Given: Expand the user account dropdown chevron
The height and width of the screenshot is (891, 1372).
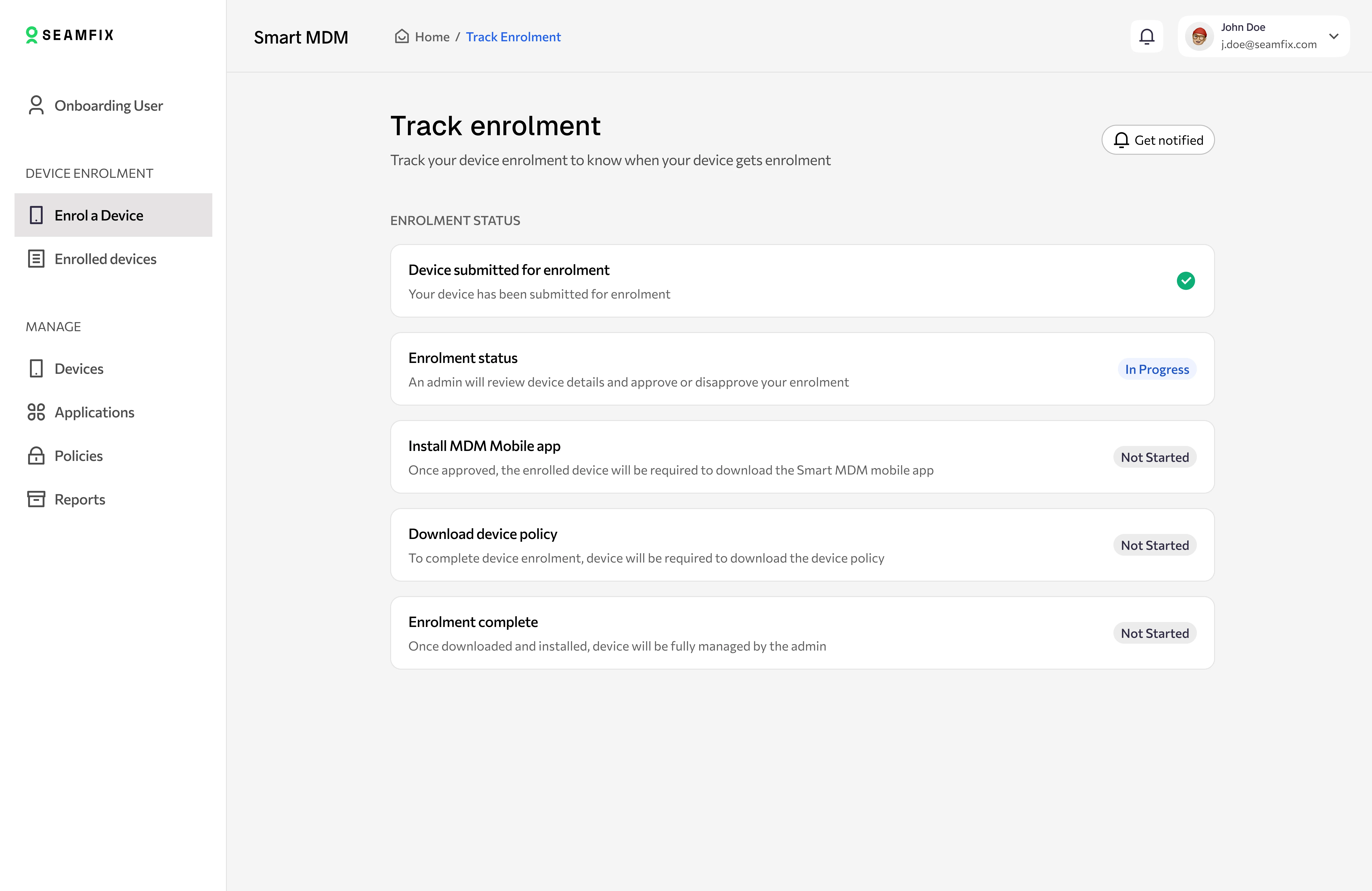Looking at the screenshot, I should [x=1333, y=36].
